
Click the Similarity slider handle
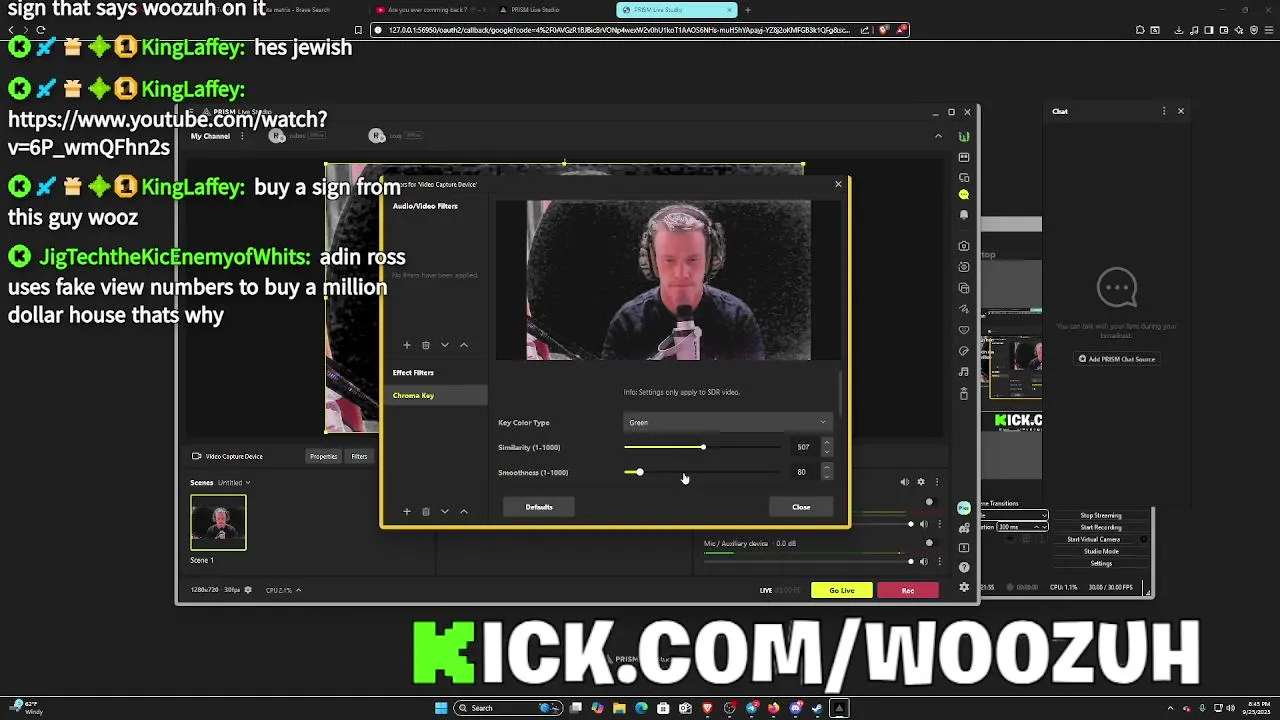703,447
